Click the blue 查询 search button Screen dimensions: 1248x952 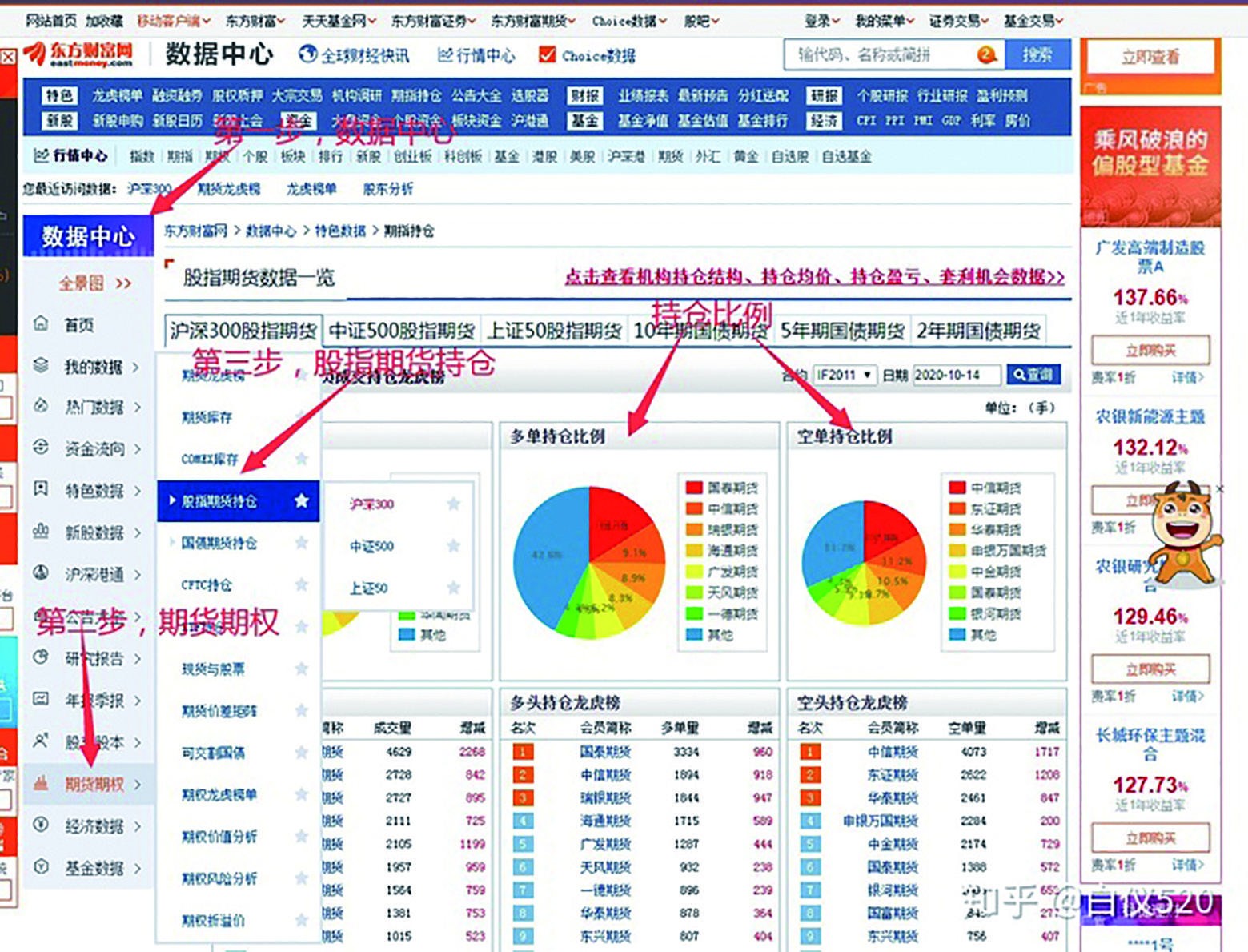pyautogui.click(x=1035, y=374)
